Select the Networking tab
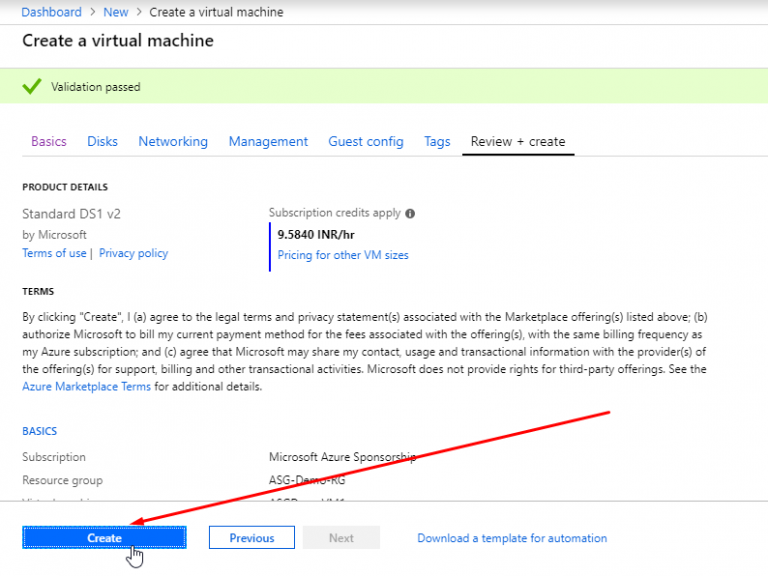This screenshot has height=576, width=768. [x=173, y=141]
